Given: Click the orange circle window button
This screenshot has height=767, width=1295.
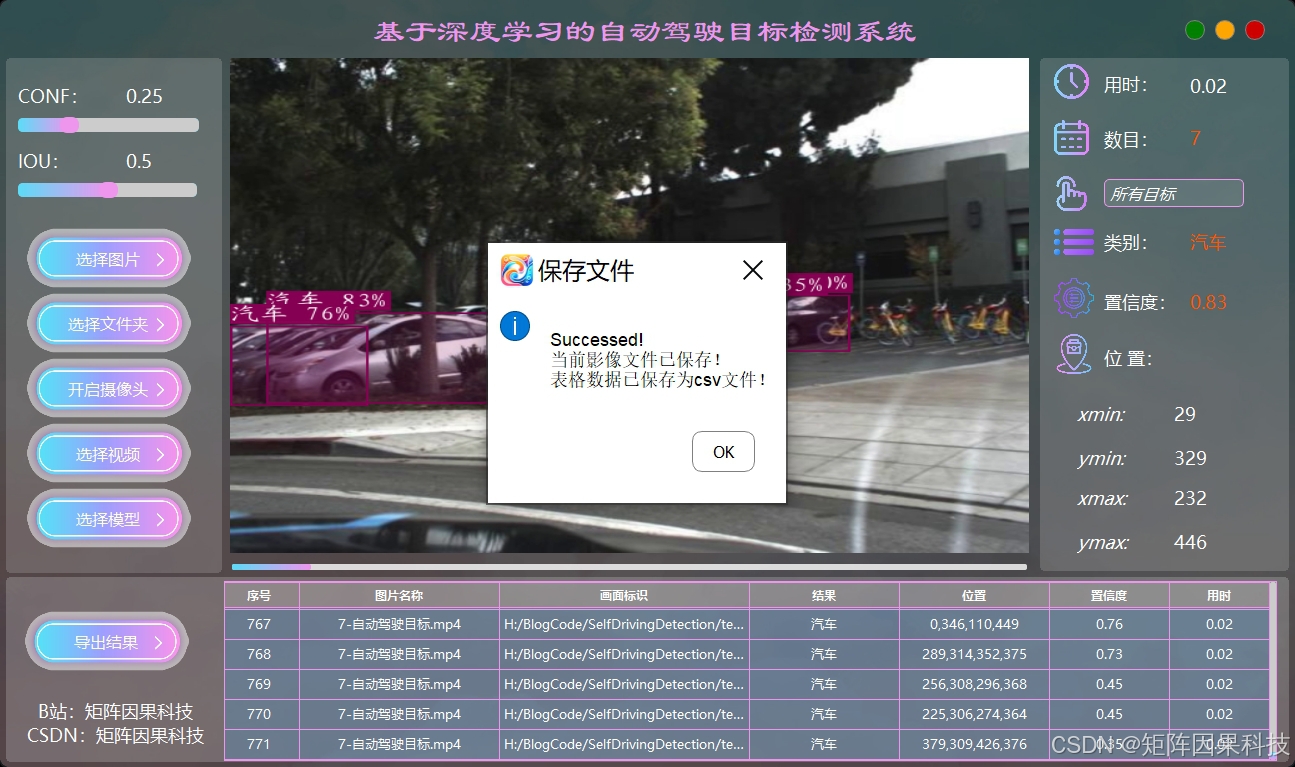Looking at the screenshot, I should [x=1225, y=30].
